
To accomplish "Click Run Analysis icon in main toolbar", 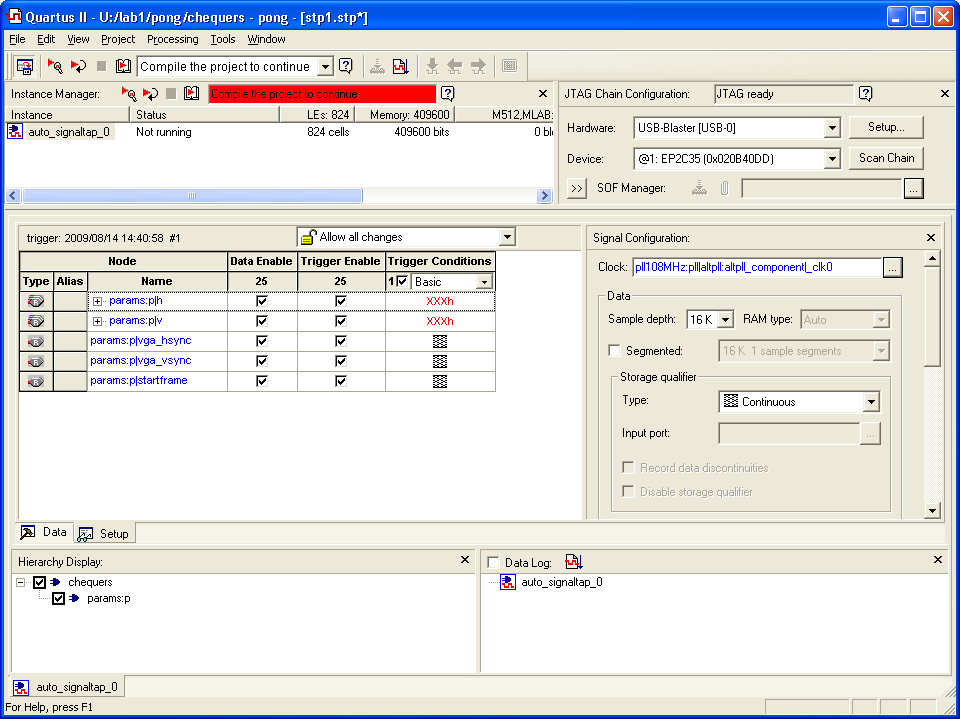I will tap(55, 66).
